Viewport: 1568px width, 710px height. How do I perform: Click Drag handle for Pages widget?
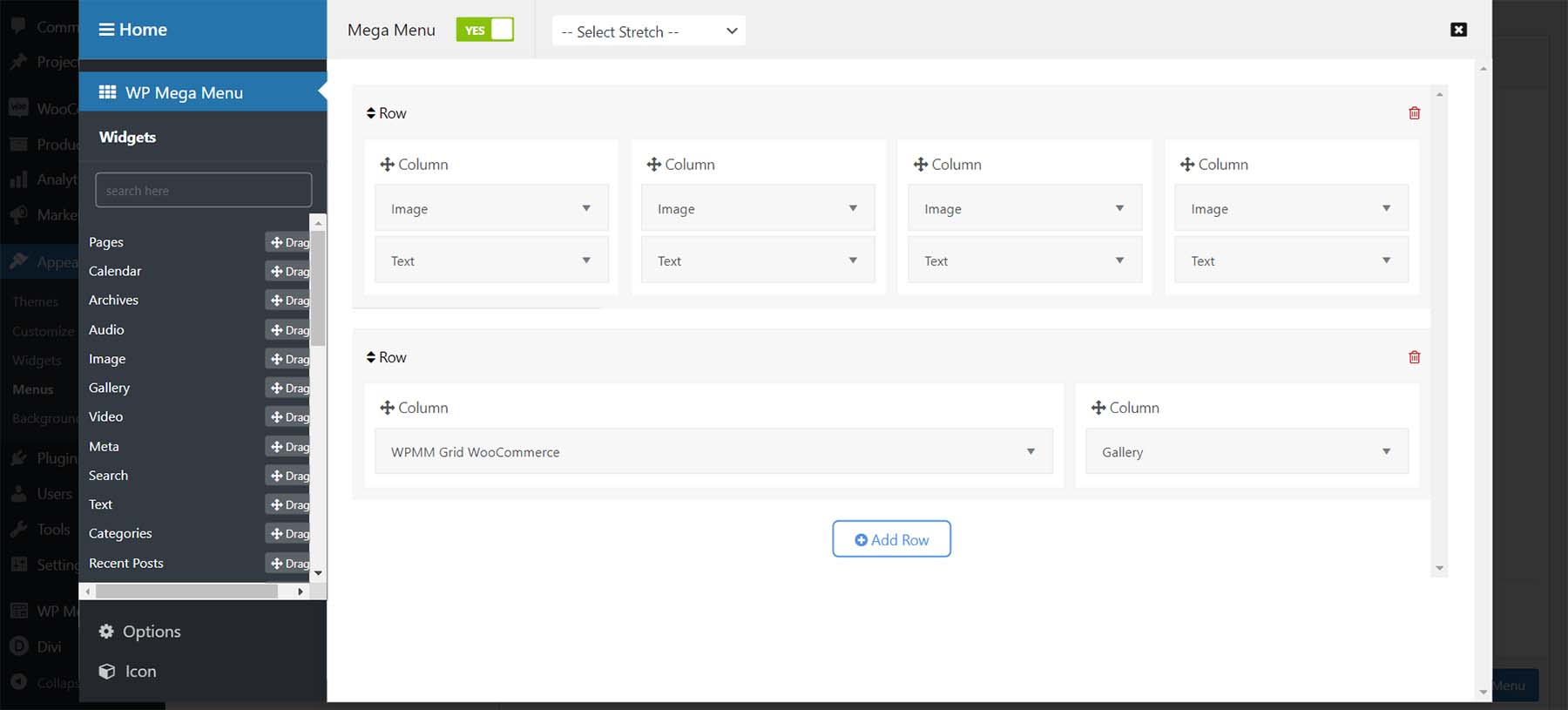(x=288, y=242)
